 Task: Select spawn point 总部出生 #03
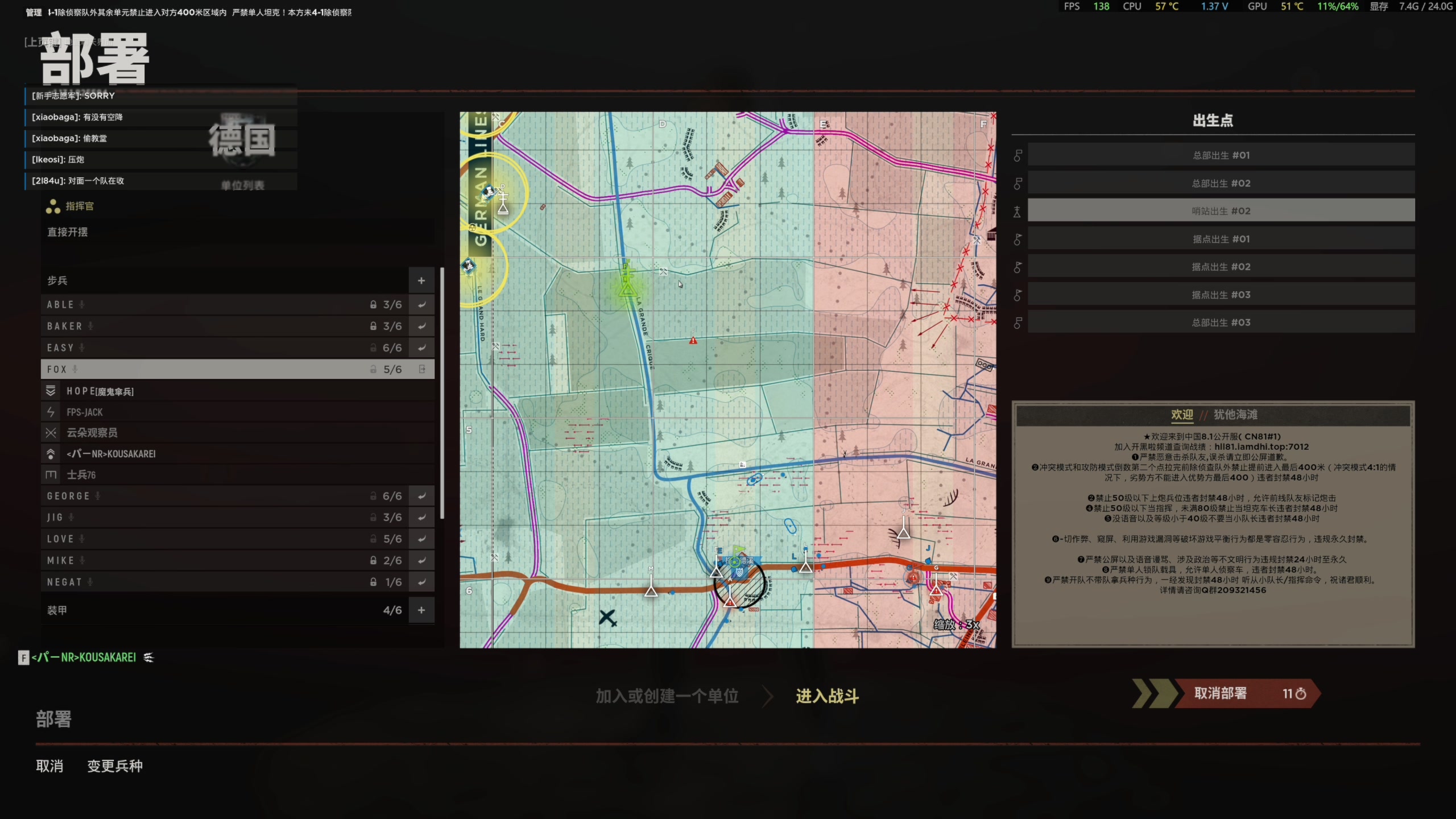(1221, 322)
